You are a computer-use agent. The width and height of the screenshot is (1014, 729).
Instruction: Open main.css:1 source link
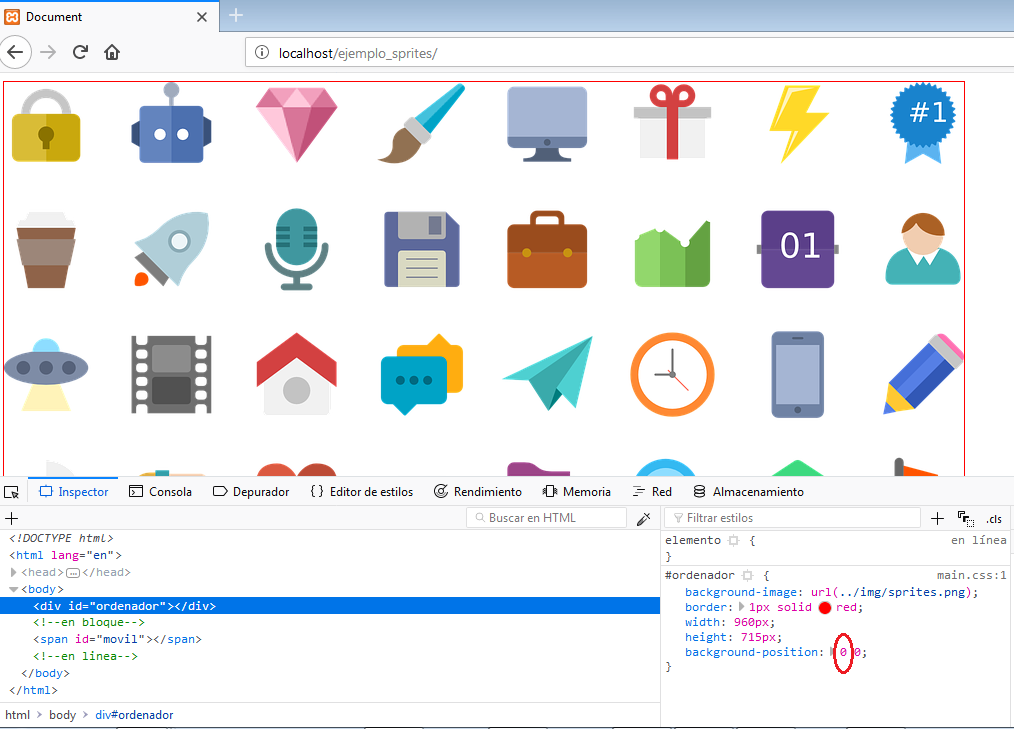(971, 575)
